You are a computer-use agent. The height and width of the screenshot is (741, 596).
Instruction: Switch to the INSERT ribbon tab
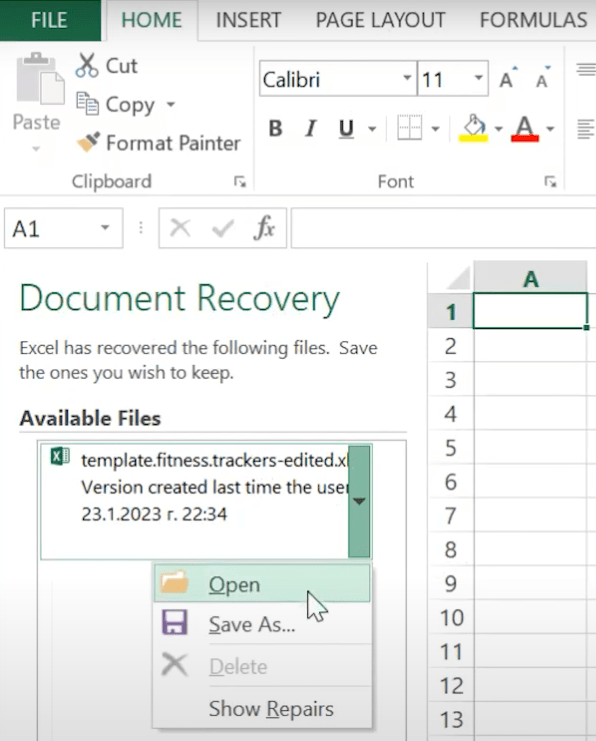pos(248,20)
